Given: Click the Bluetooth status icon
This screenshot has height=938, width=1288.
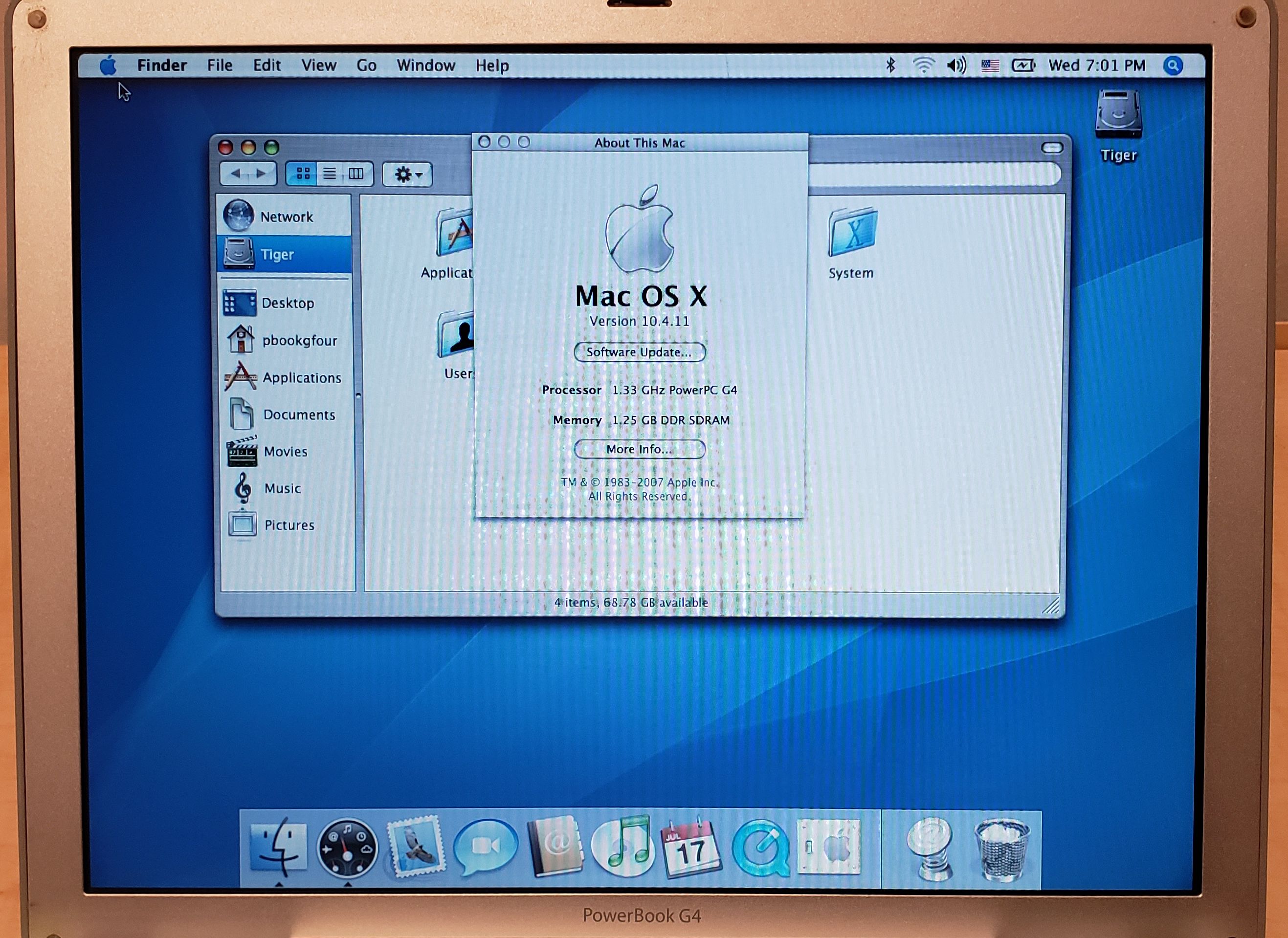Looking at the screenshot, I should (x=890, y=66).
